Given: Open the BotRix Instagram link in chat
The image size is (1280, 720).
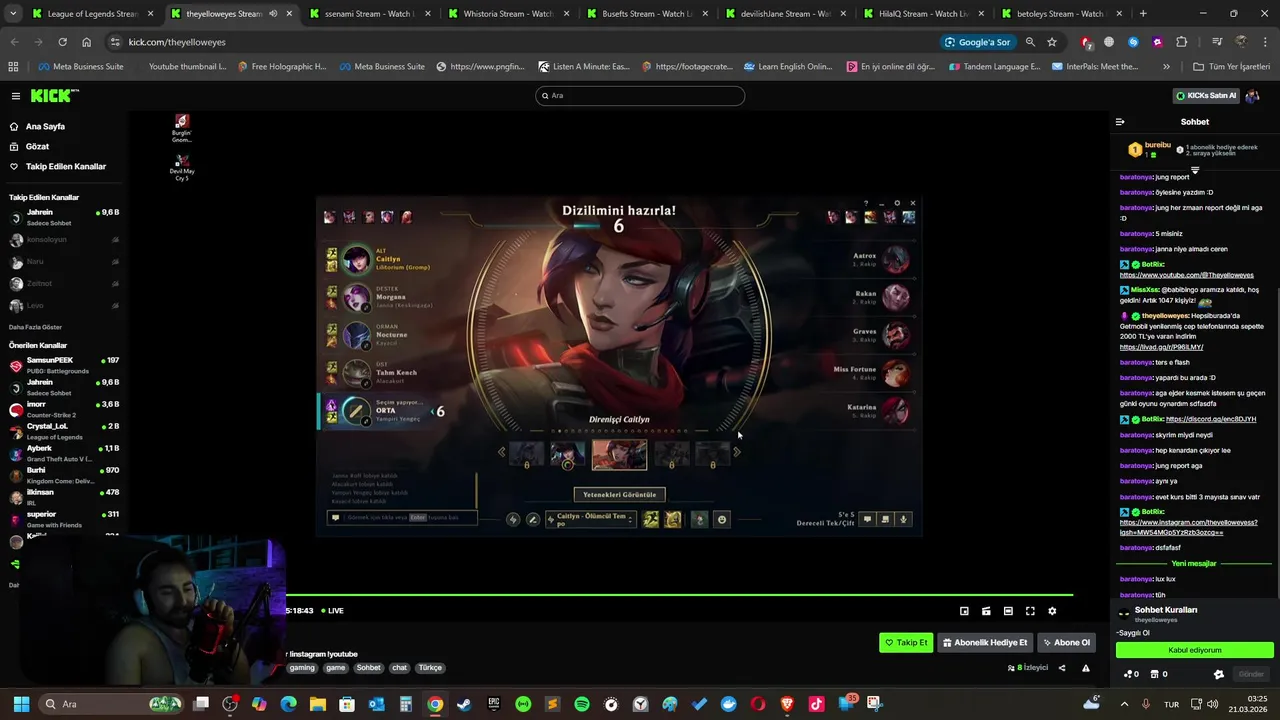Looking at the screenshot, I should coord(1188,527).
